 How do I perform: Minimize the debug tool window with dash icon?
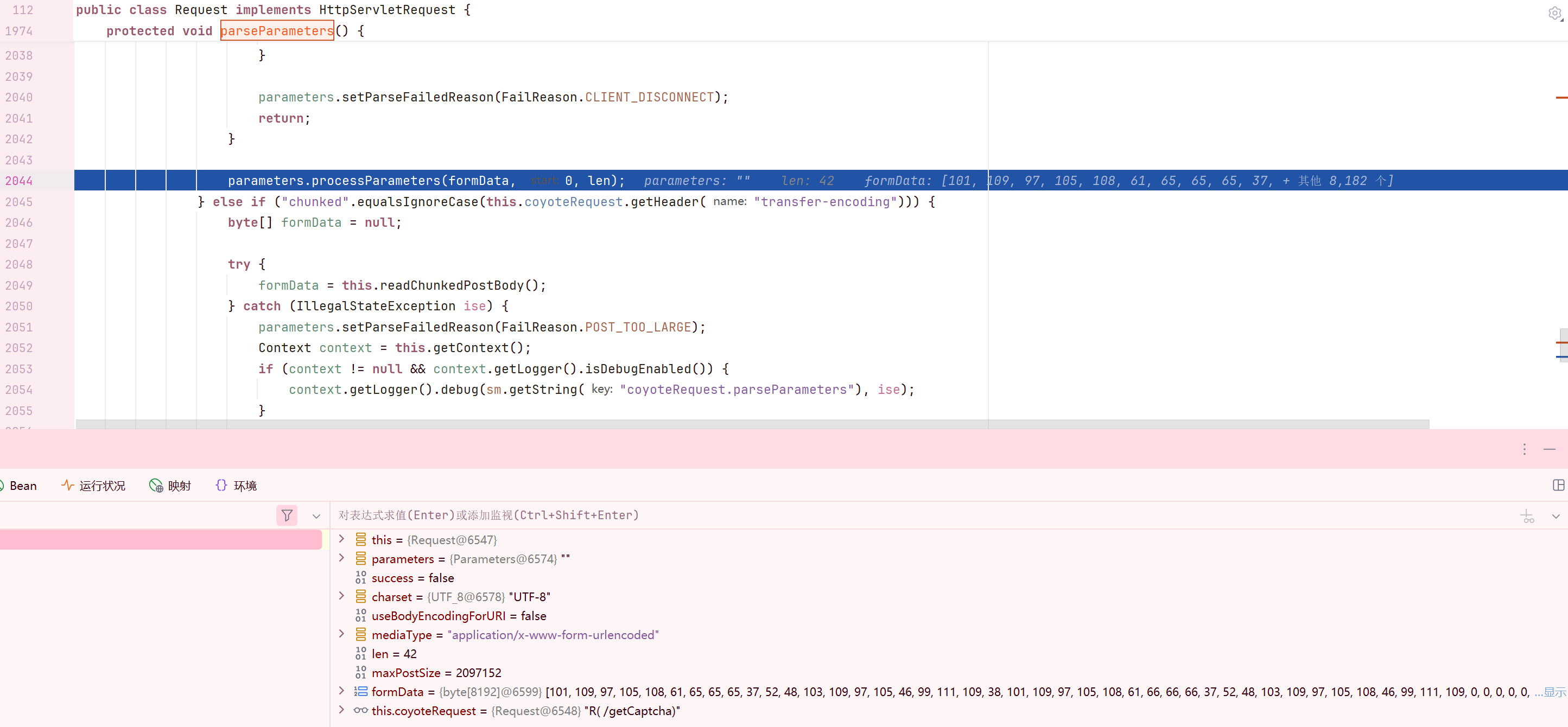coord(1549,449)
